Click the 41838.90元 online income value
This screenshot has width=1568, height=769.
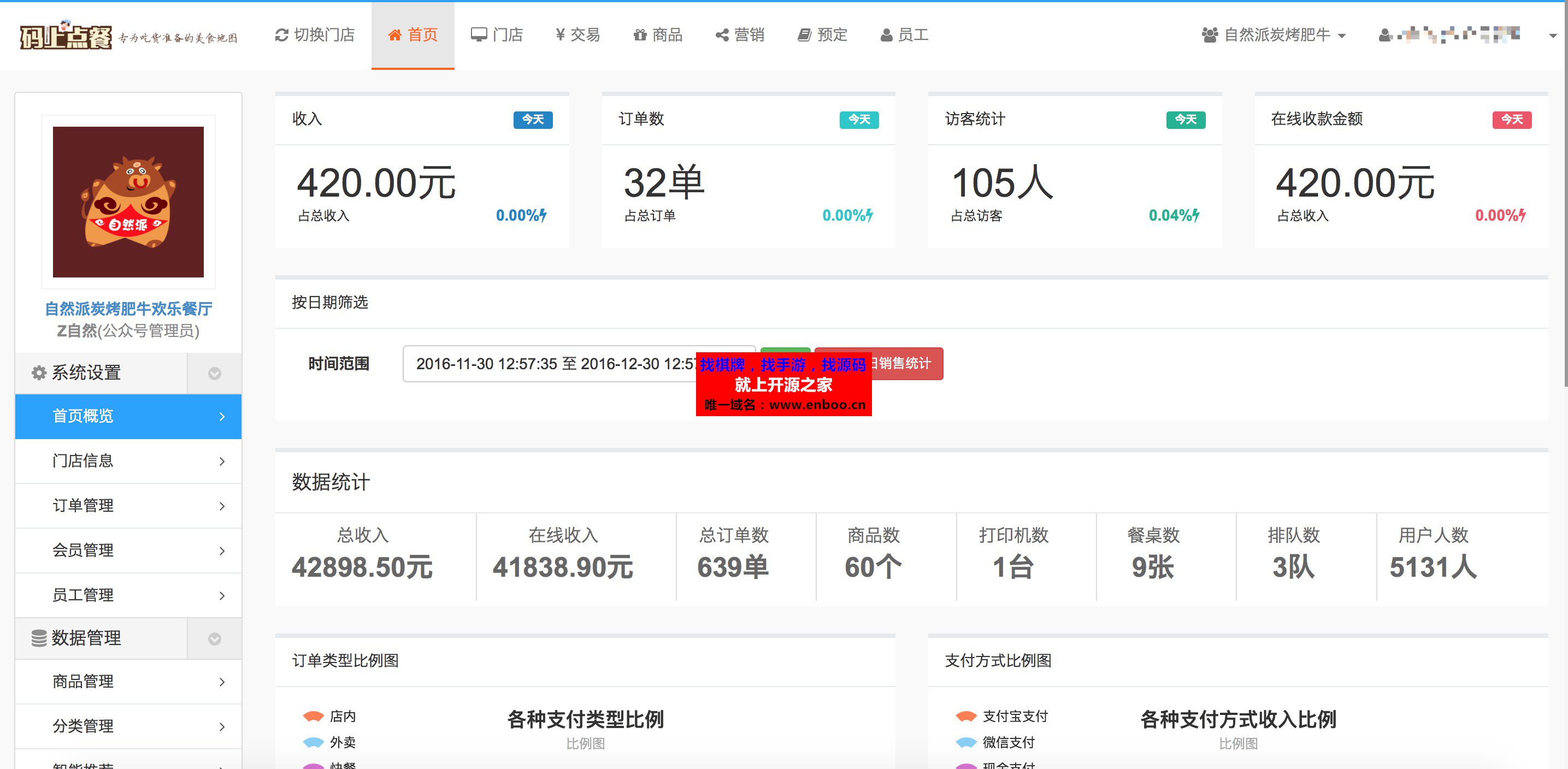pos(563,567)
